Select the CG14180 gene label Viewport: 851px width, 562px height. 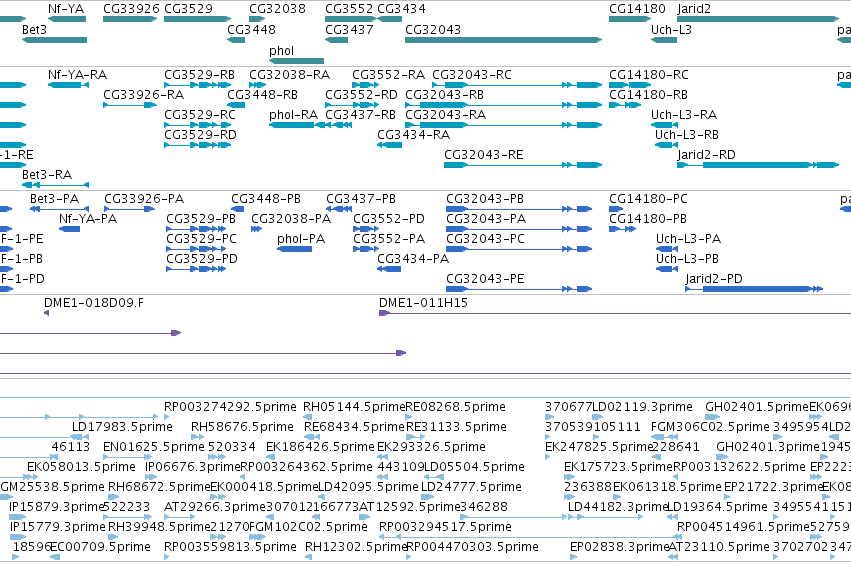(x=637, y=9)
